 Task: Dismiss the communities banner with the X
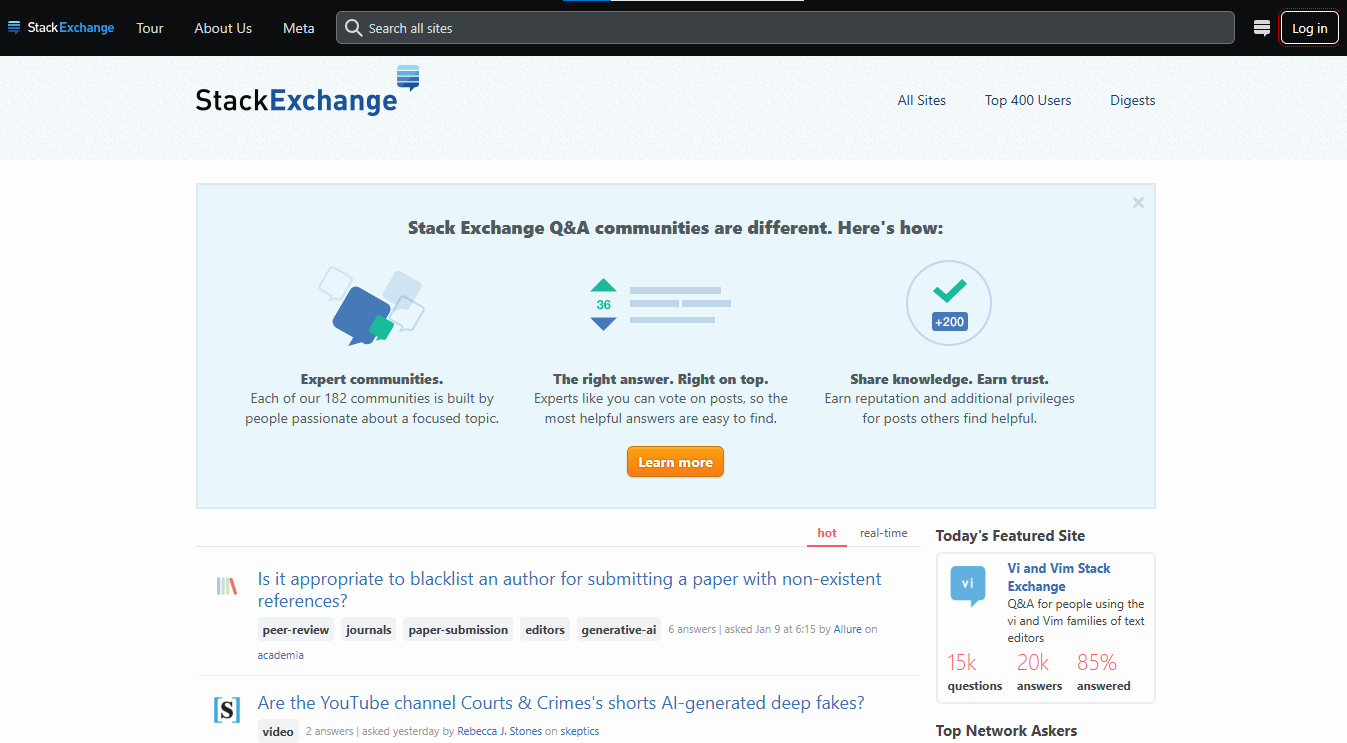(x=1137, y=202)
